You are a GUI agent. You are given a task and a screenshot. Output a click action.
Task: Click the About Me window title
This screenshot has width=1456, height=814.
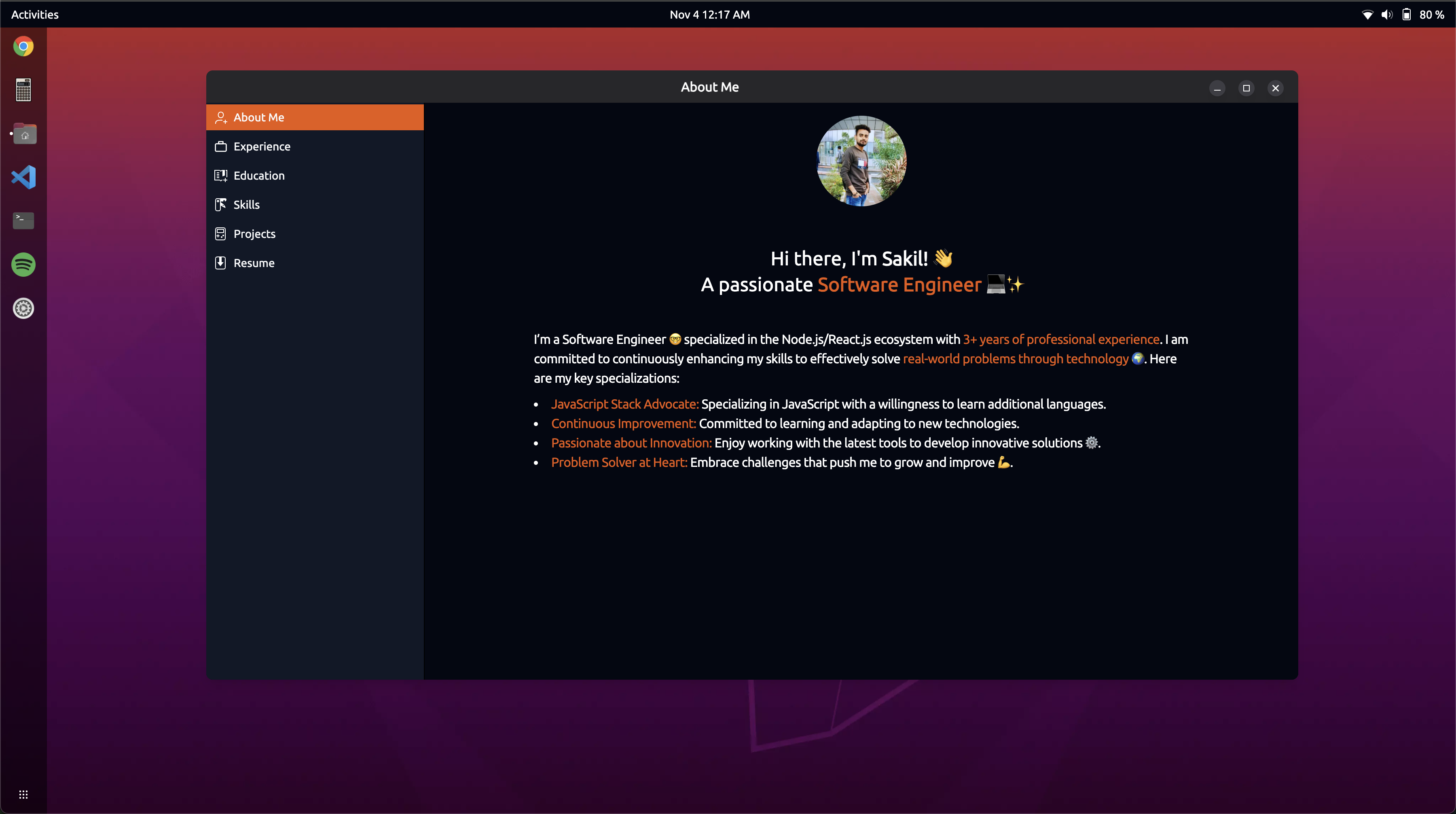pos(710,87)
